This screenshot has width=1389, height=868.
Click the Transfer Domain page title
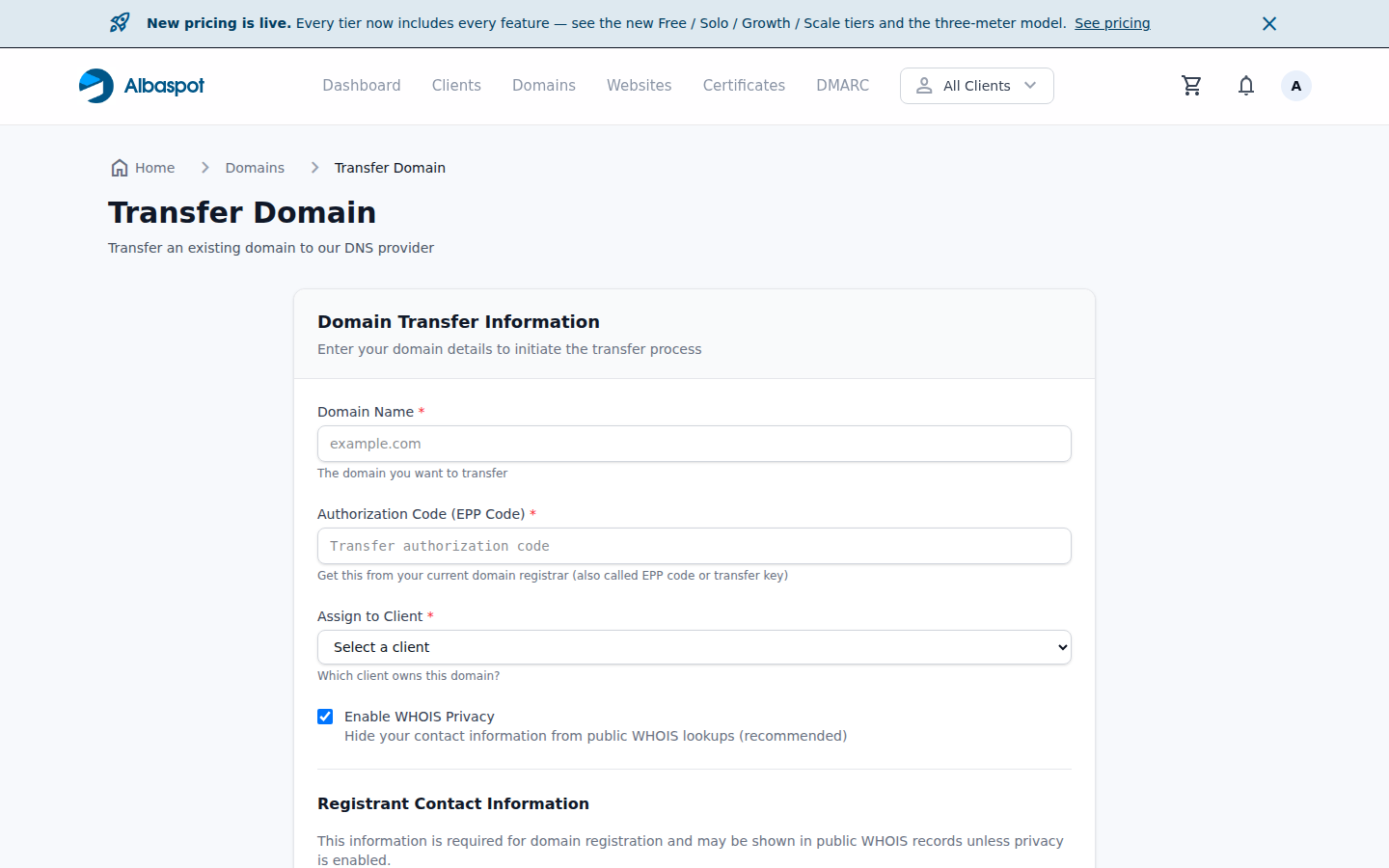242,212
